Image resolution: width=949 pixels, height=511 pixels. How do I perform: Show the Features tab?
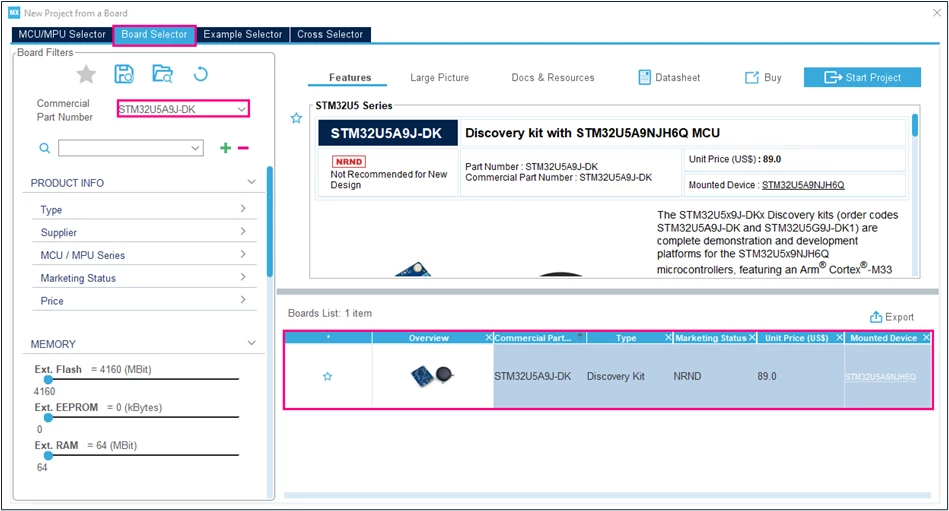click(x=350, y=77)
